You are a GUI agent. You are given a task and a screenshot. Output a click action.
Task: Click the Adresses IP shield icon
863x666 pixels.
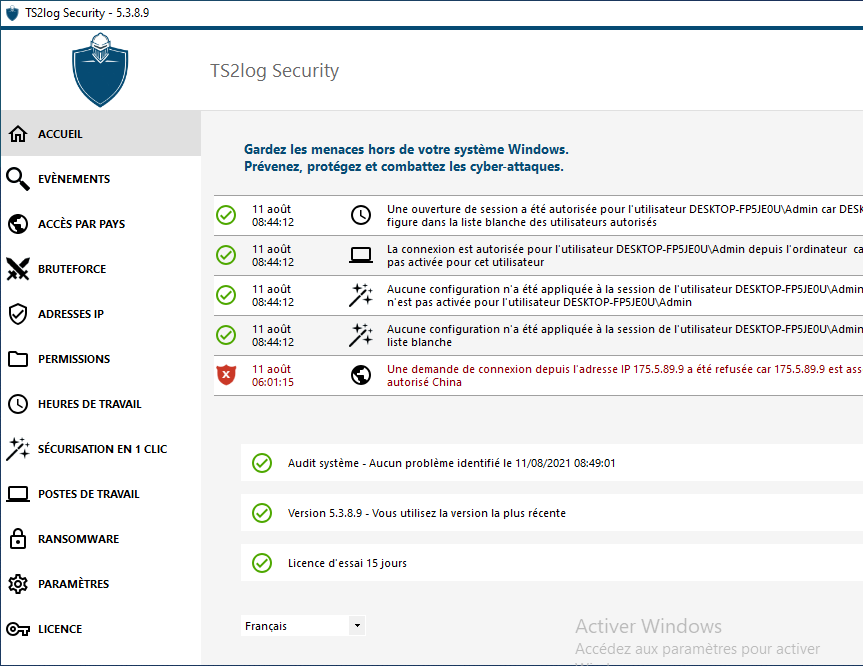click(18, 314)
